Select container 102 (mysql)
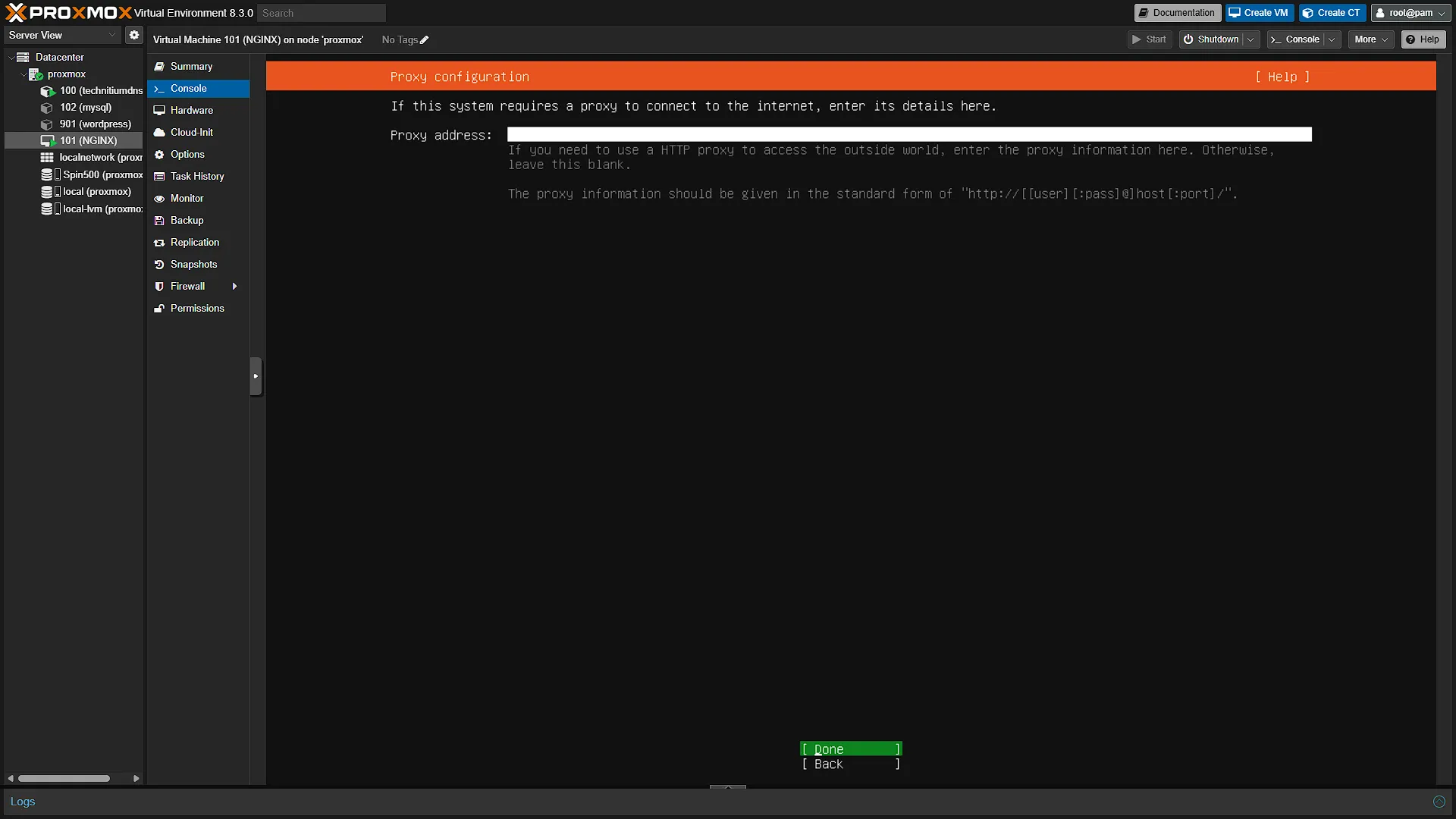 click(86, 107)
